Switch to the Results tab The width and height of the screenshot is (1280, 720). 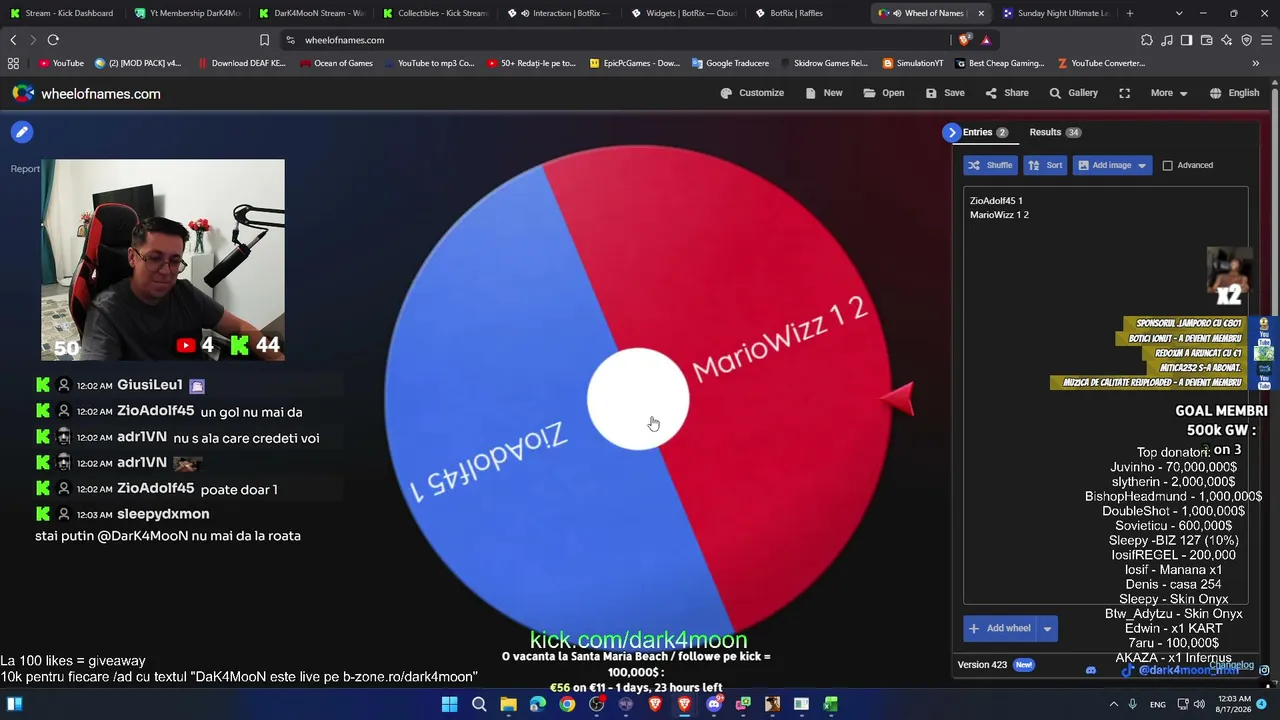[1055, 132]
